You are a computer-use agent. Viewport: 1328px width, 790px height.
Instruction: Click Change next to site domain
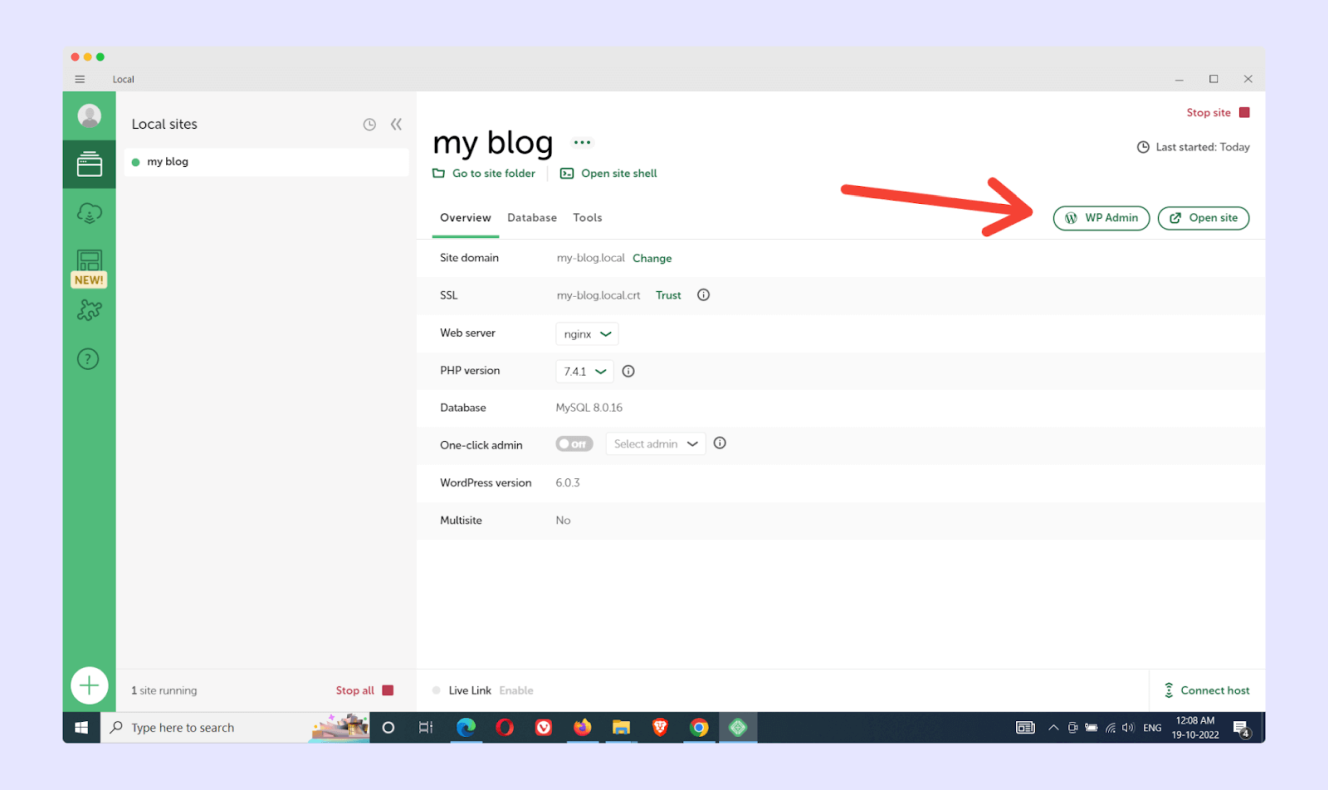[652, 258]
